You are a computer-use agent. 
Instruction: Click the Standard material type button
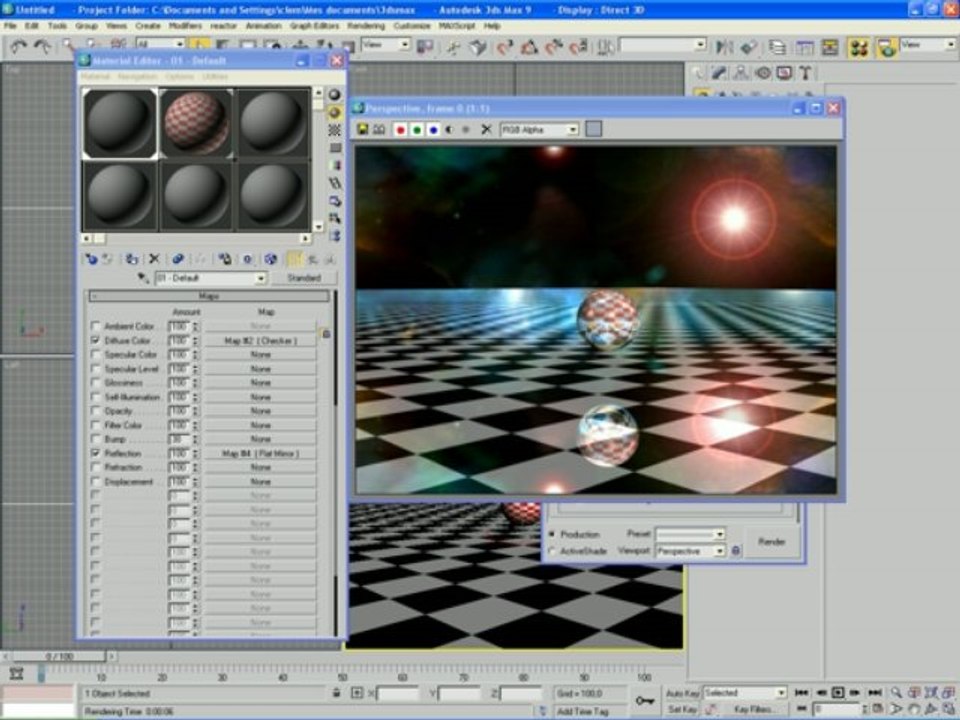[x=304, y=278]
